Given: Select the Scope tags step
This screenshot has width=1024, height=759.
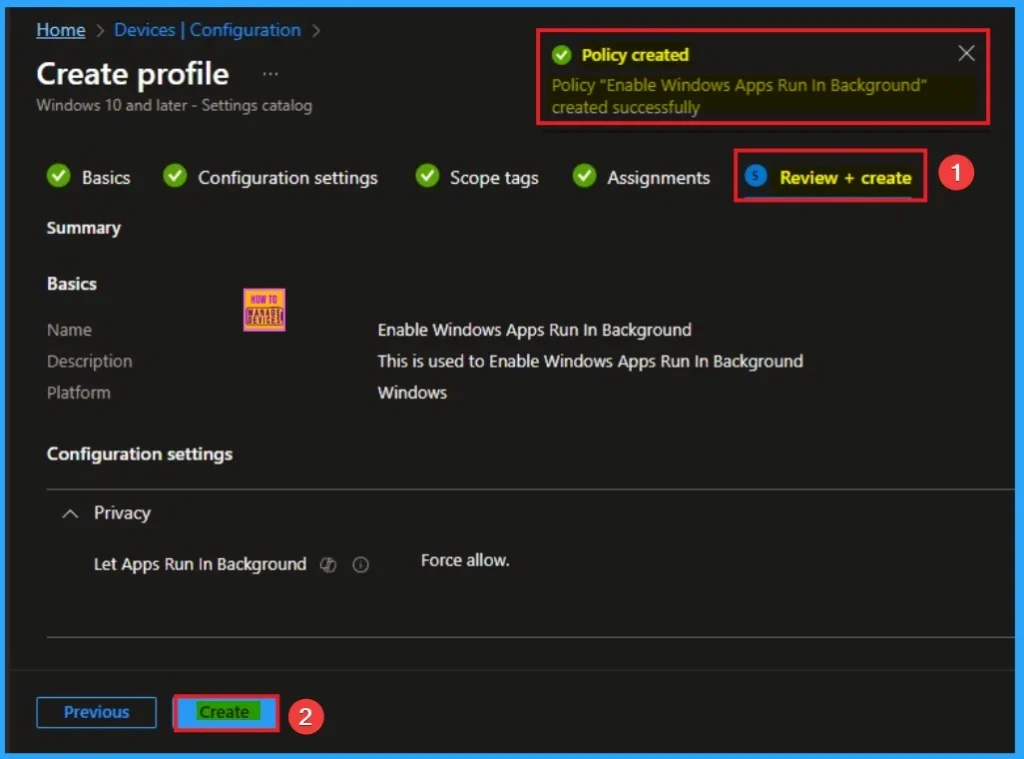Looking at the screenshot, I should coord(493,177).
